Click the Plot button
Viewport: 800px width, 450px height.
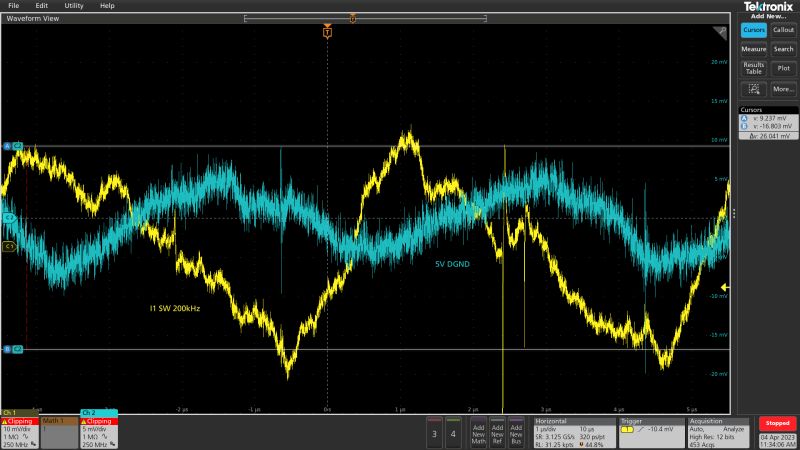point(783,68)
